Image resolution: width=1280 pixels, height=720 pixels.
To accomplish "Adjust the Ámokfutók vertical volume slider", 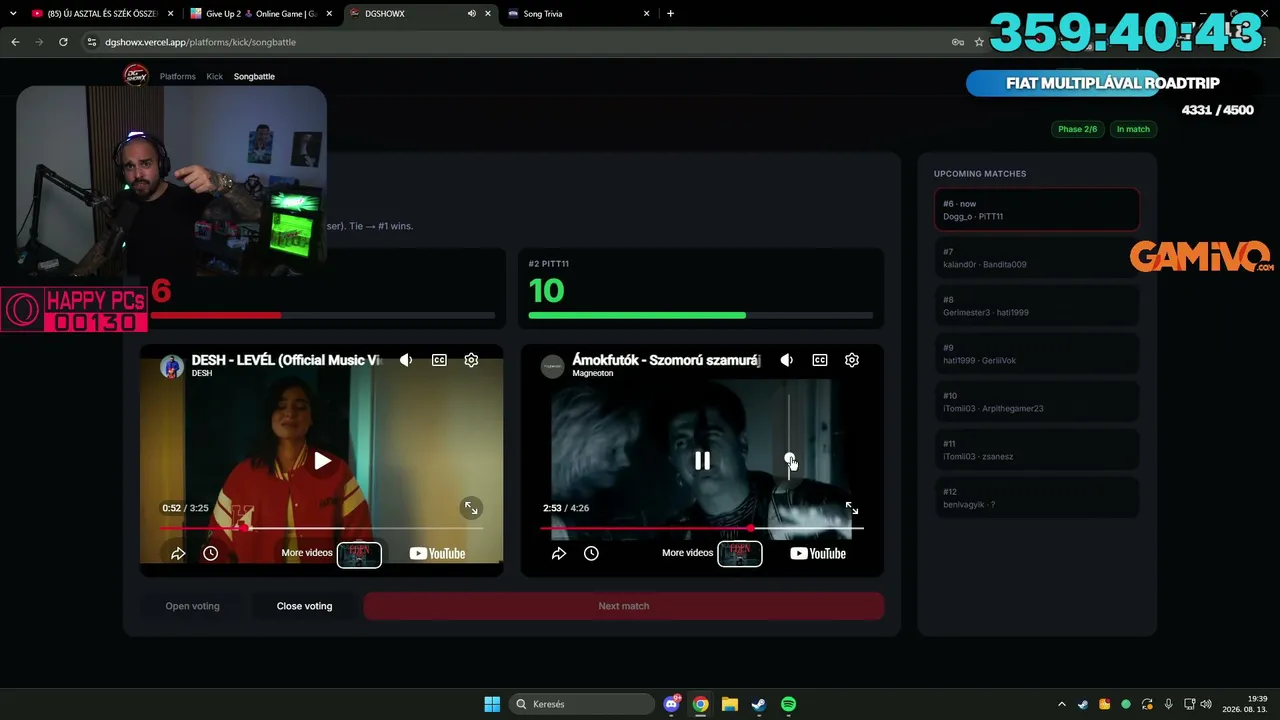I will (789, 437).
